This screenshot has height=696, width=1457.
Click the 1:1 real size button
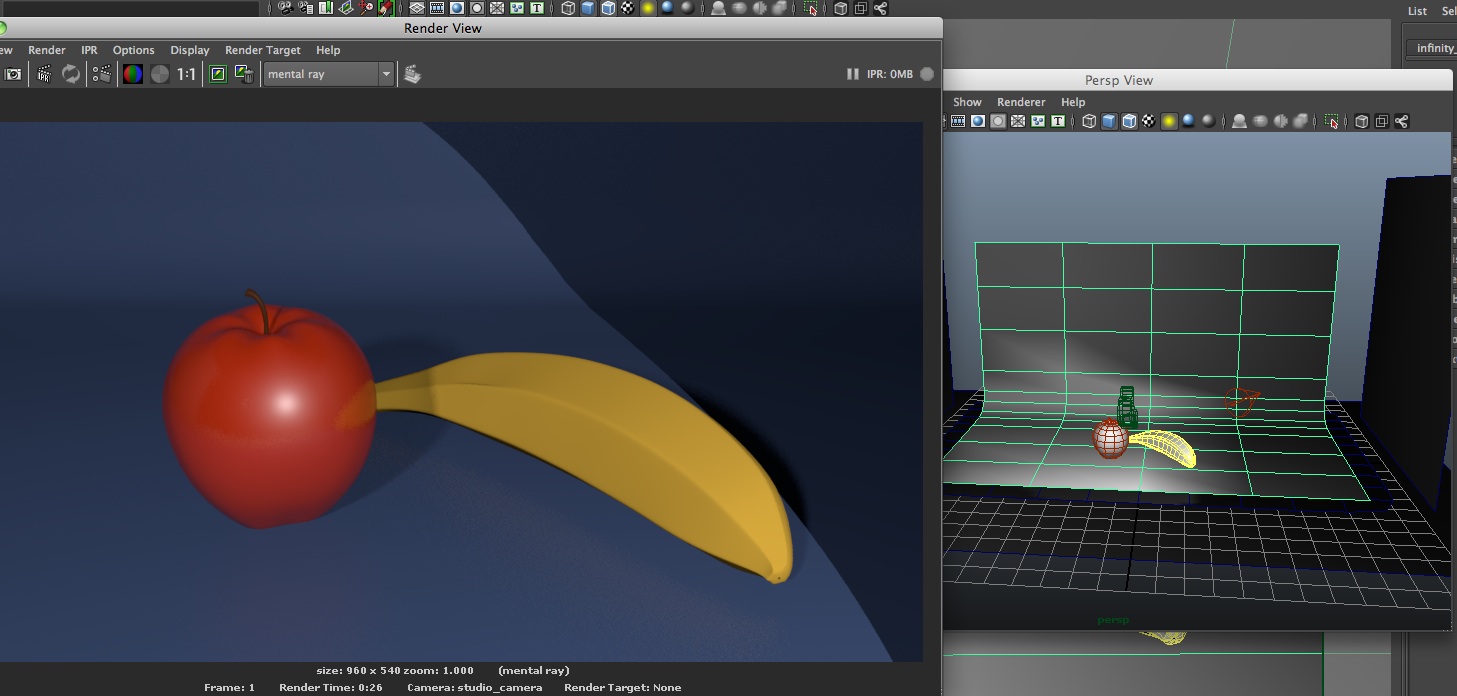coord(186,74)
